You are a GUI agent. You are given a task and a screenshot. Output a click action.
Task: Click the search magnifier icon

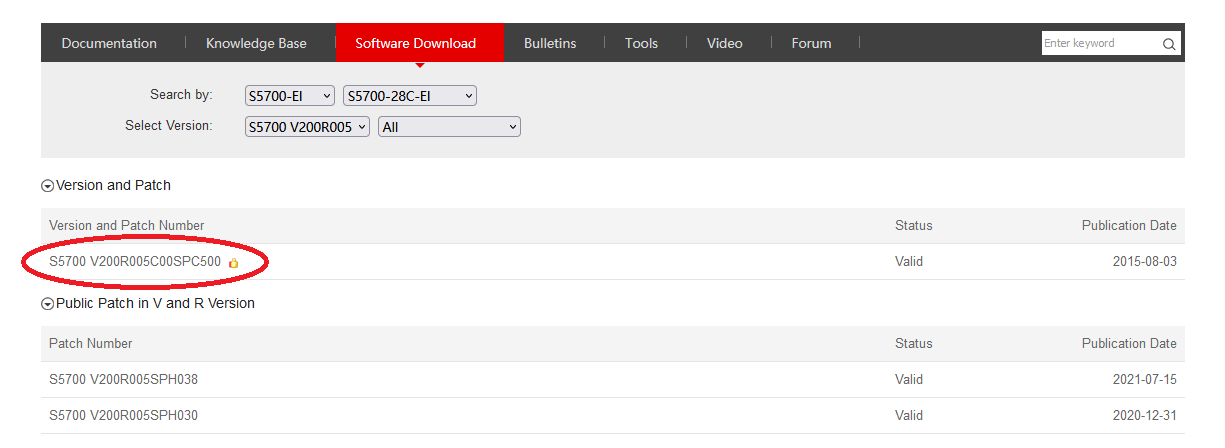pyautogui.click(x=1168, y=44)
